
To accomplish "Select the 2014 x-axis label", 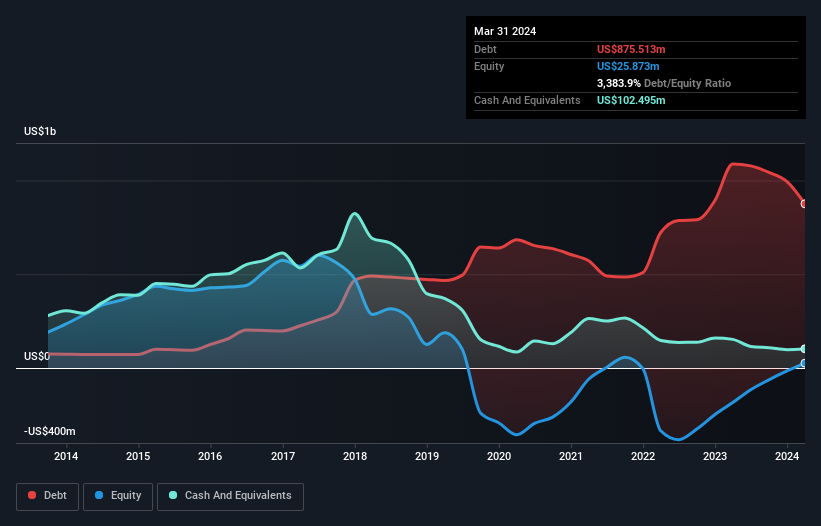I will tap(66, 456).
